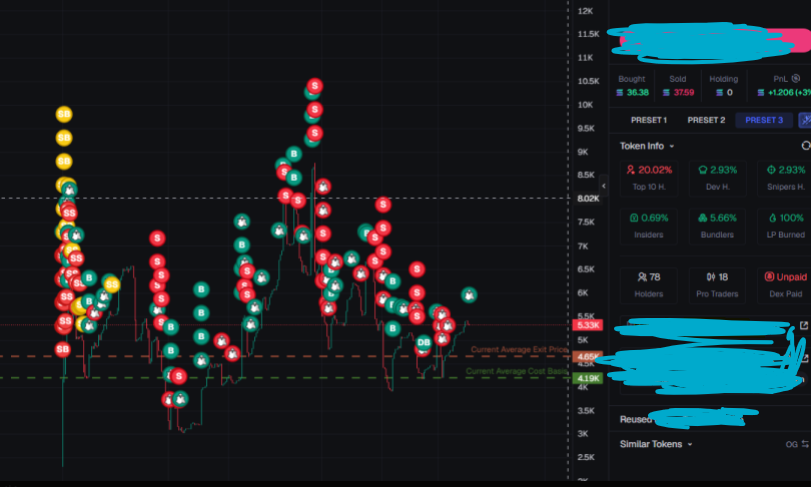Click the green DB marker on the chart
Screen dimensions: 811x487
424,342
